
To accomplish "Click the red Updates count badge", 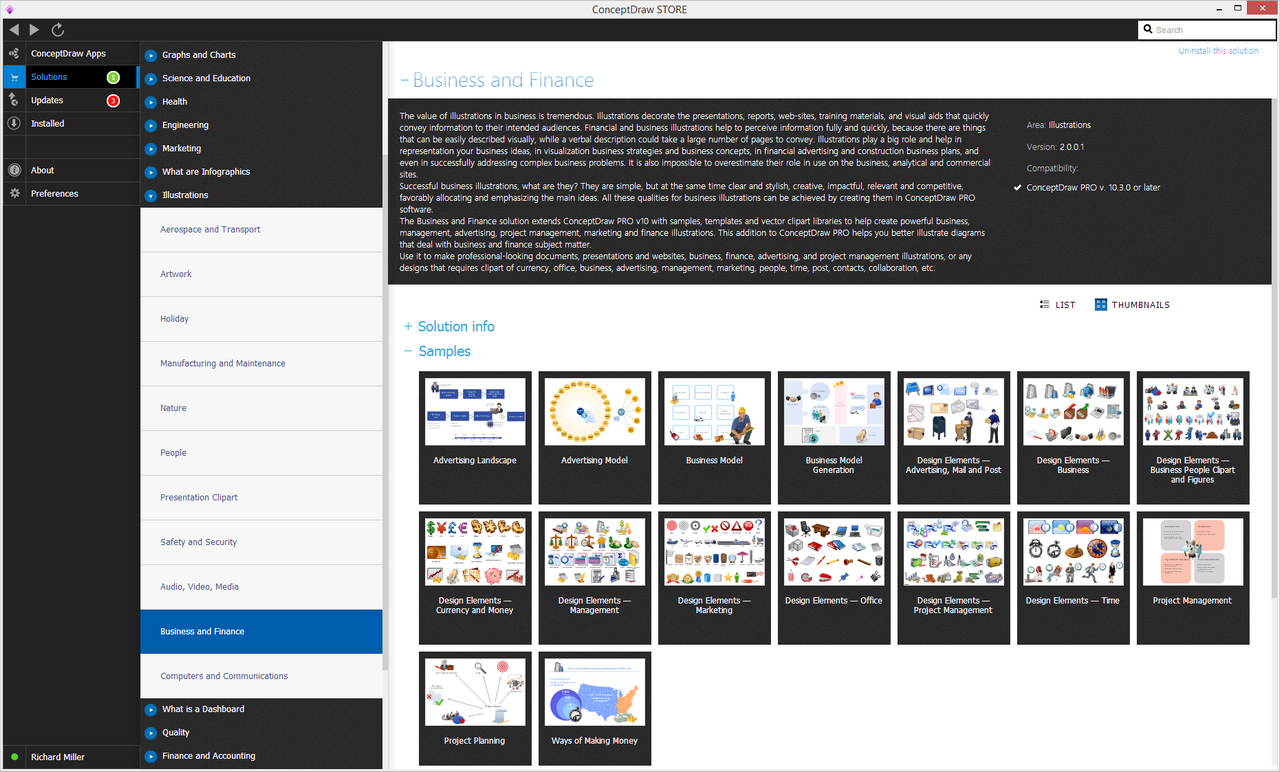I will 113,100.
